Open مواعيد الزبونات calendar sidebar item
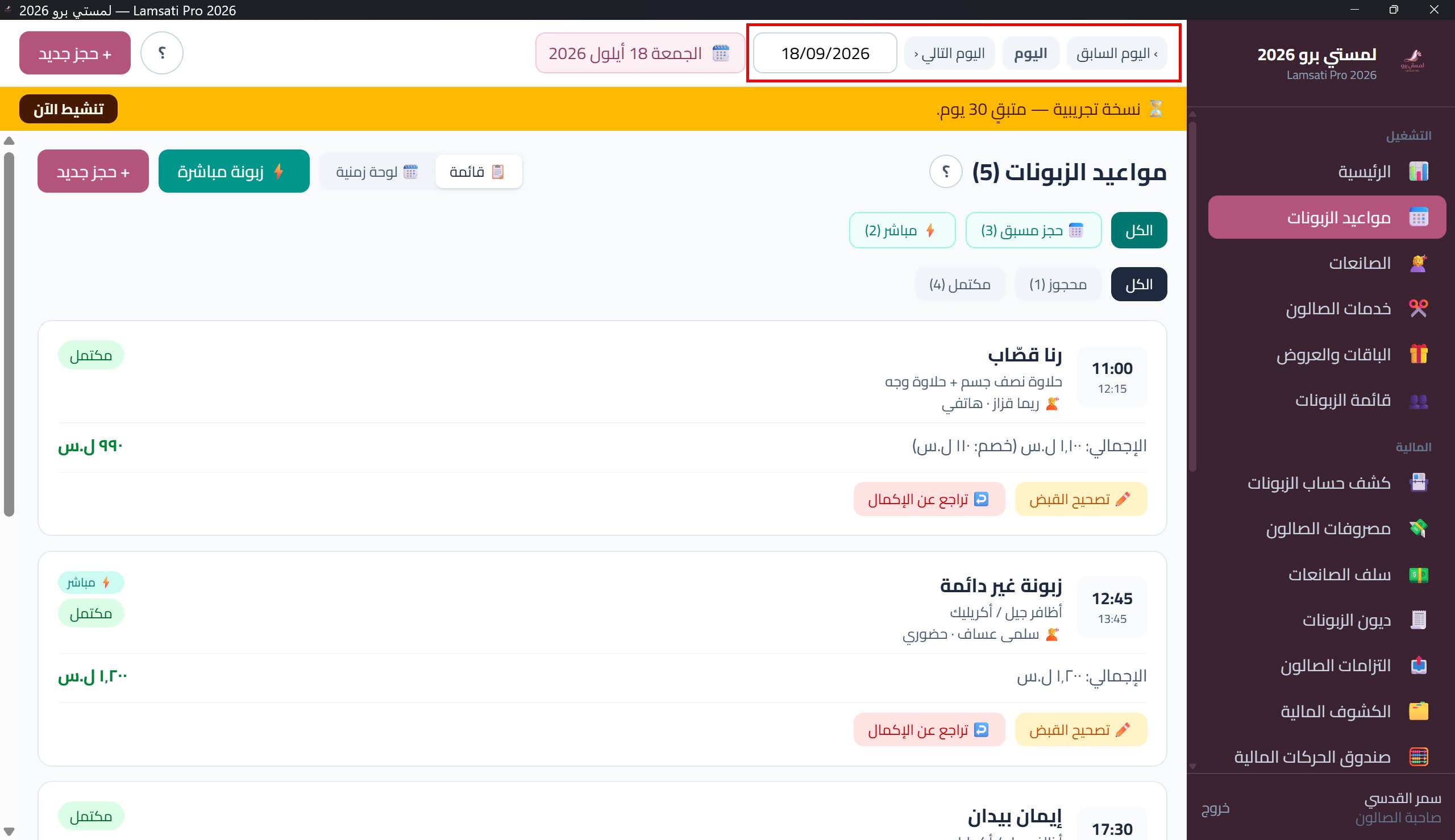 pos(1327,217)
